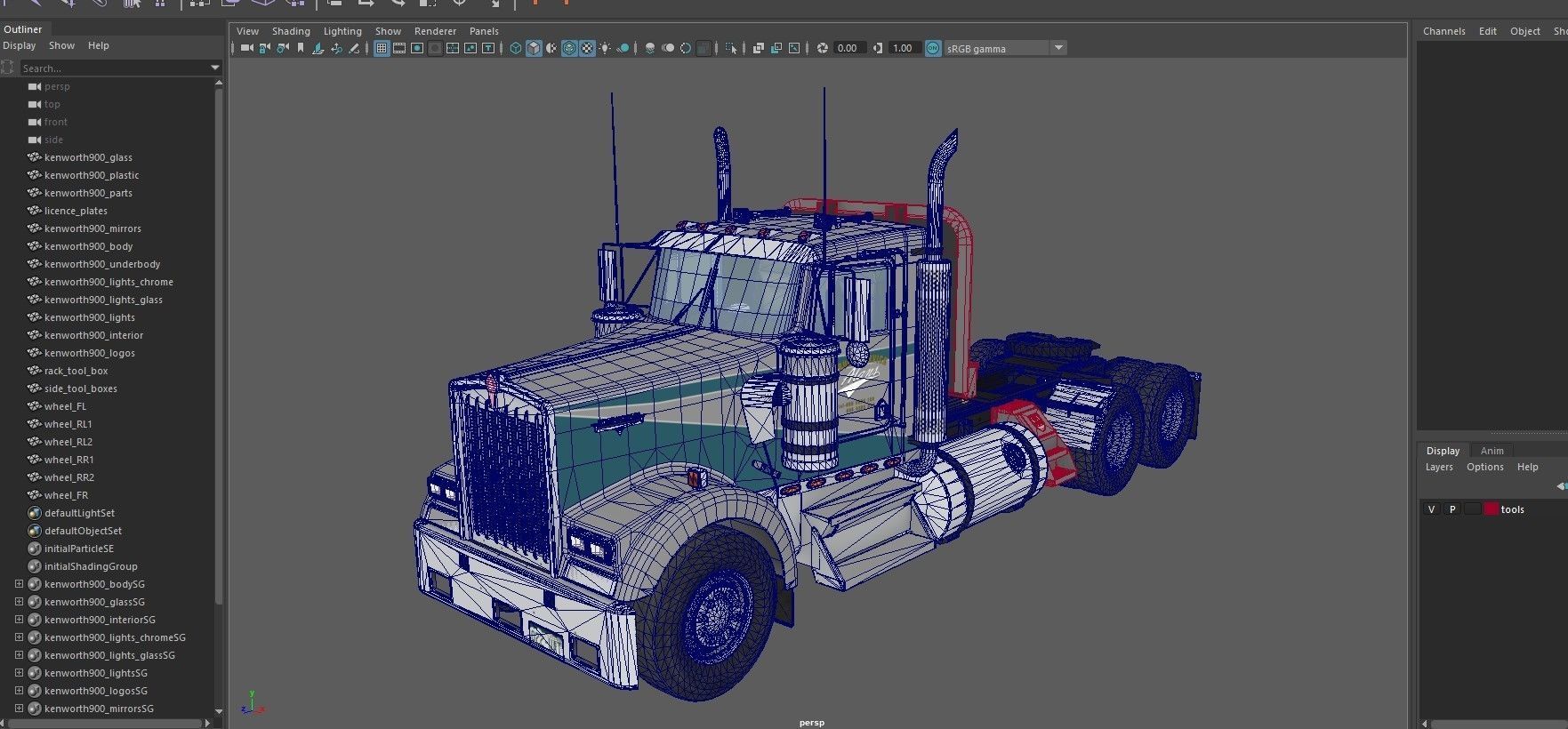Open the Channel Box Edit menu
The width and height of the screenshot is (1568, 729).
point(1488,31)
